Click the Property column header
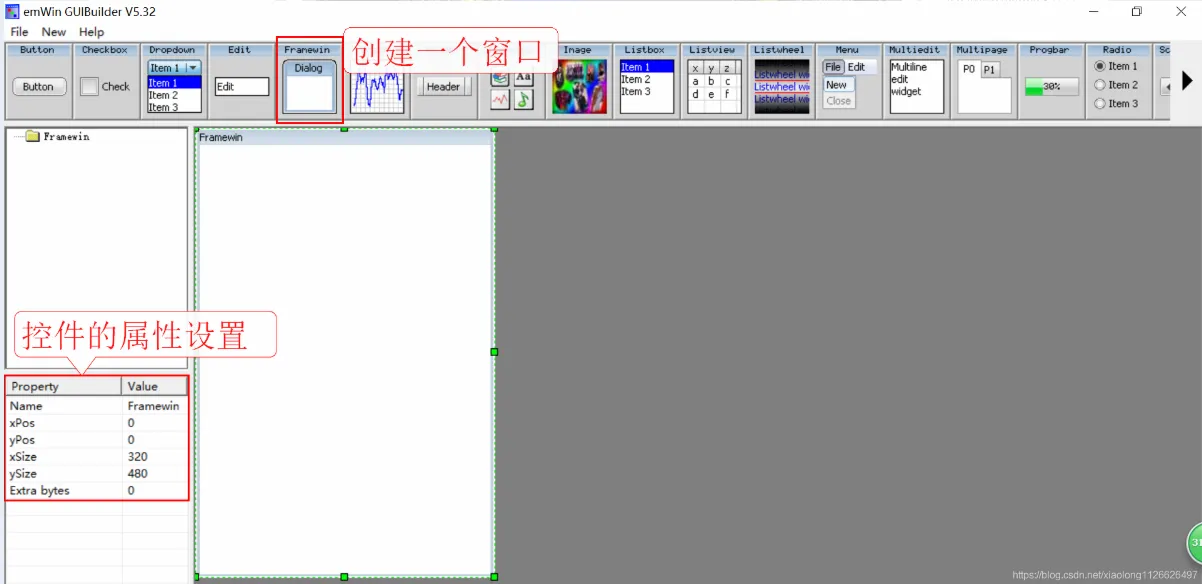 tap(64, 386)
